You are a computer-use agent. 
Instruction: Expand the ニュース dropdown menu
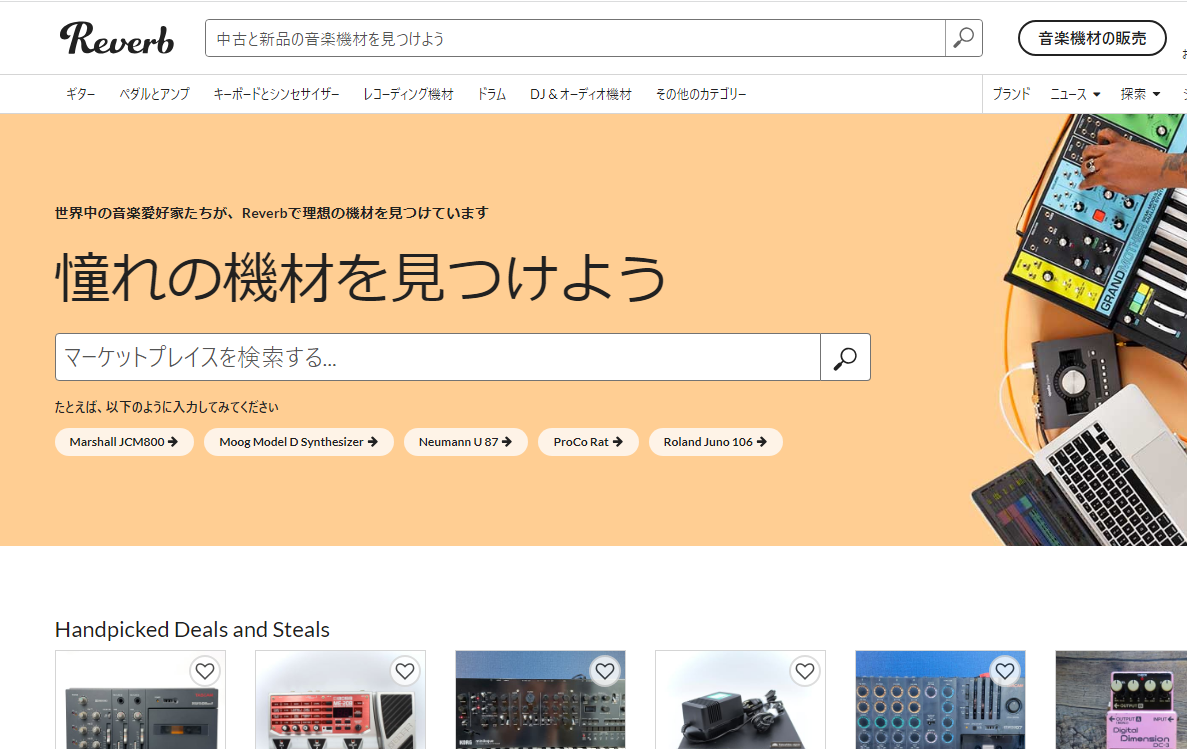(1075, 94)
